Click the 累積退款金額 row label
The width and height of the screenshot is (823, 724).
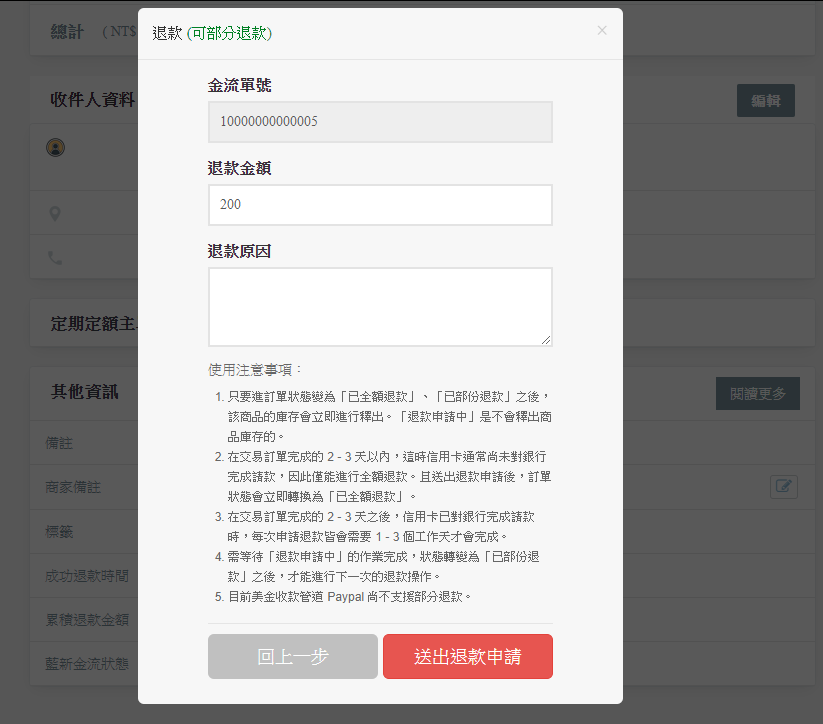pyautogui.click(x=87, y=620)
